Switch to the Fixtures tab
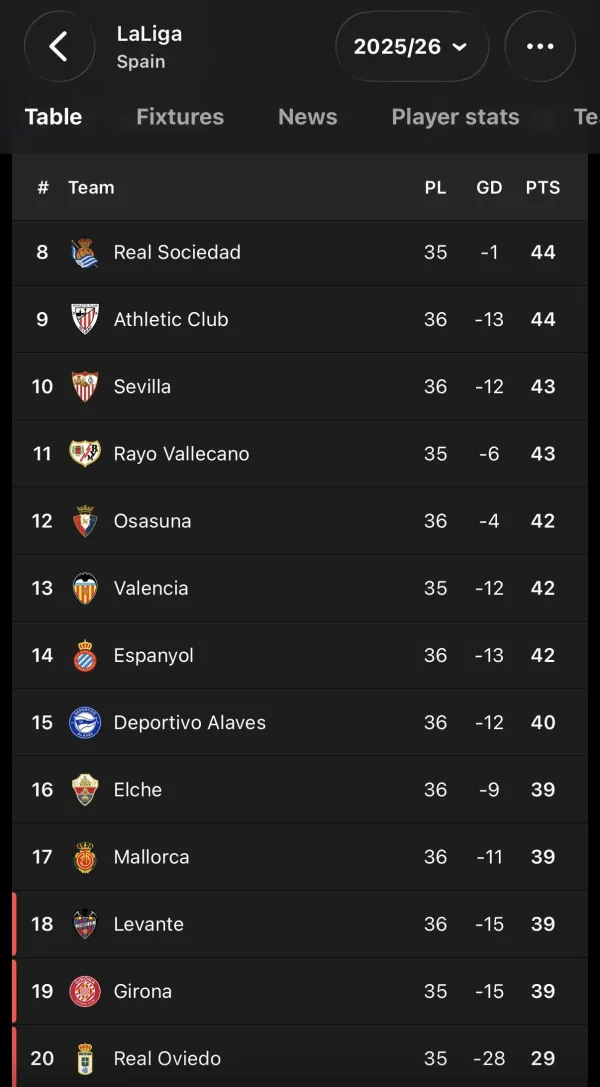 (180, 116)
